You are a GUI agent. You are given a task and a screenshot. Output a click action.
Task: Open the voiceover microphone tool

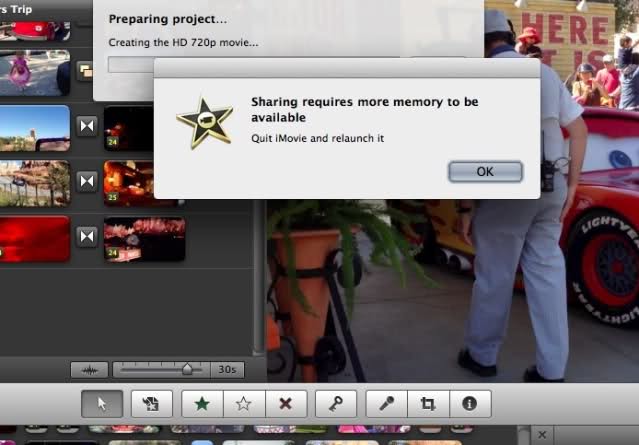pos(386,403)
